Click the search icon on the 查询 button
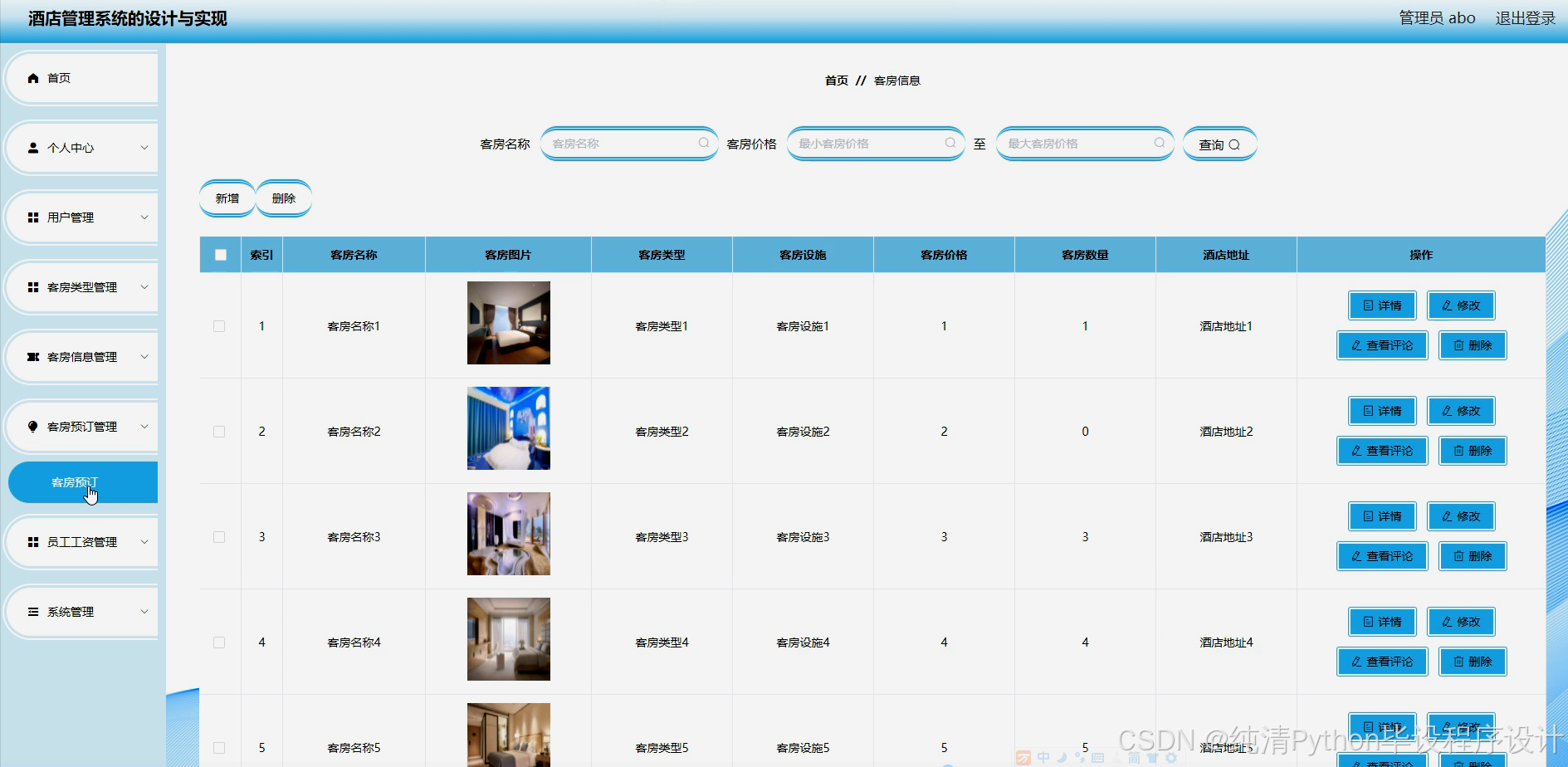The image size is (1568, 767). point(1234,144)
